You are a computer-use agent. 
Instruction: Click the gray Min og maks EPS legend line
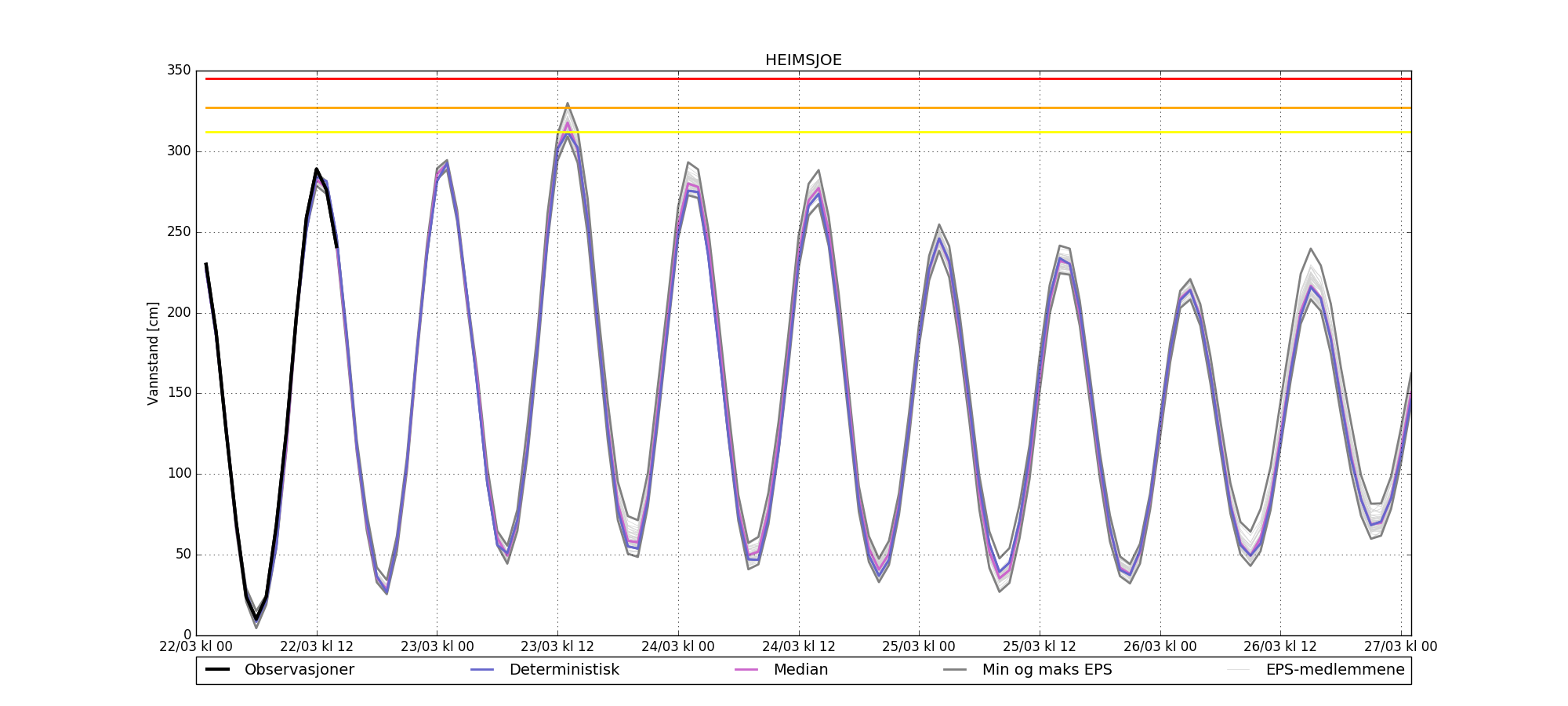pos(955,670)
